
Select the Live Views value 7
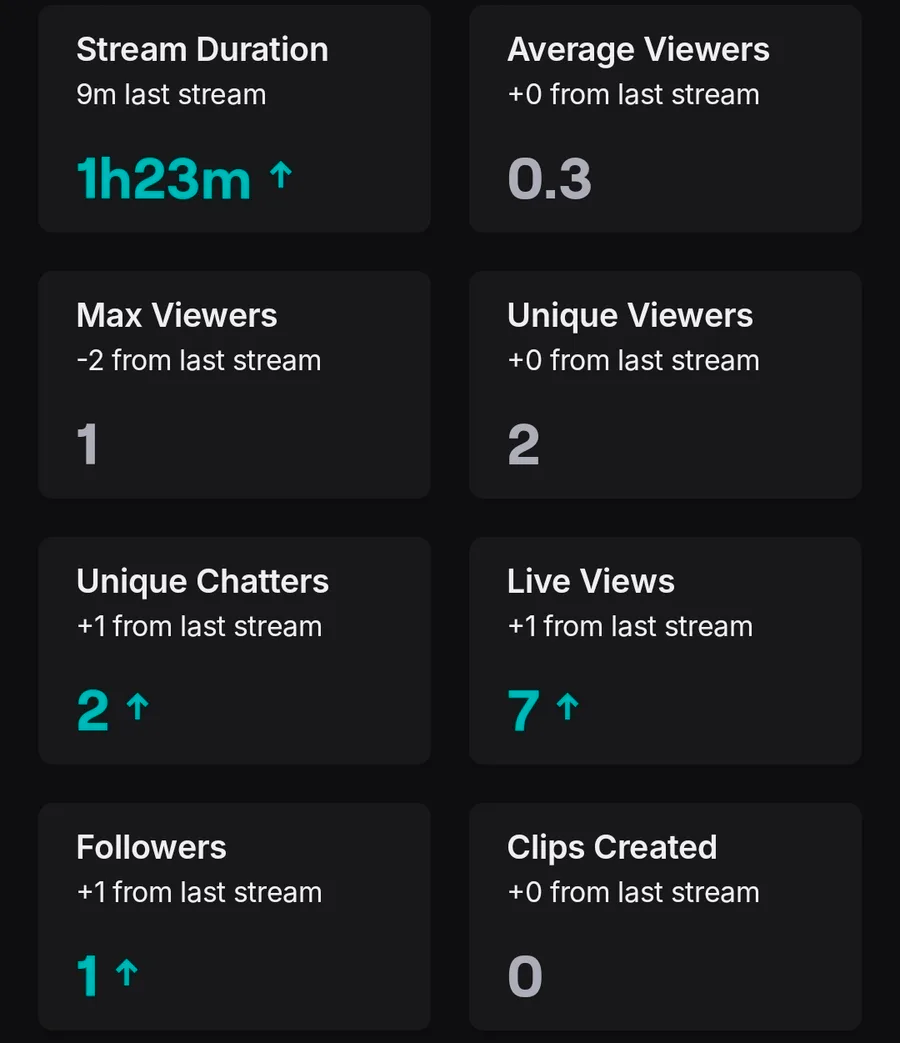point(523,711)
